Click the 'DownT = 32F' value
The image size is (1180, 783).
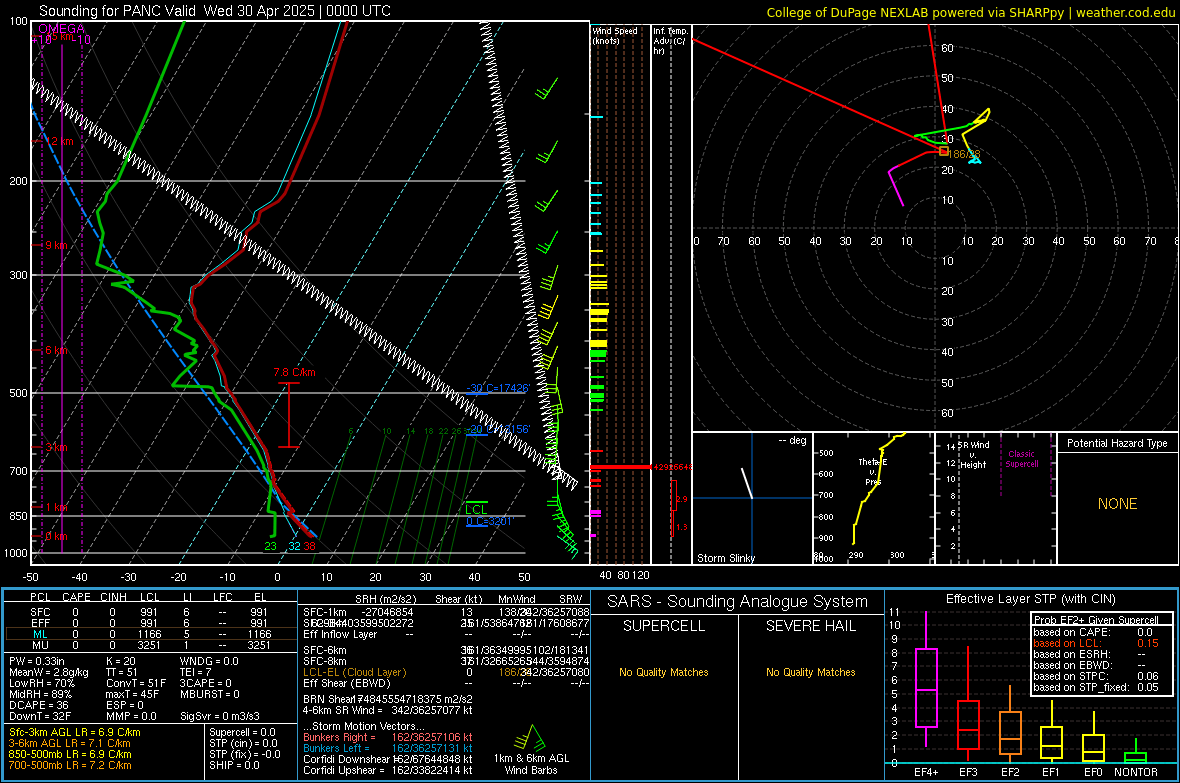[x=40, y=716]
